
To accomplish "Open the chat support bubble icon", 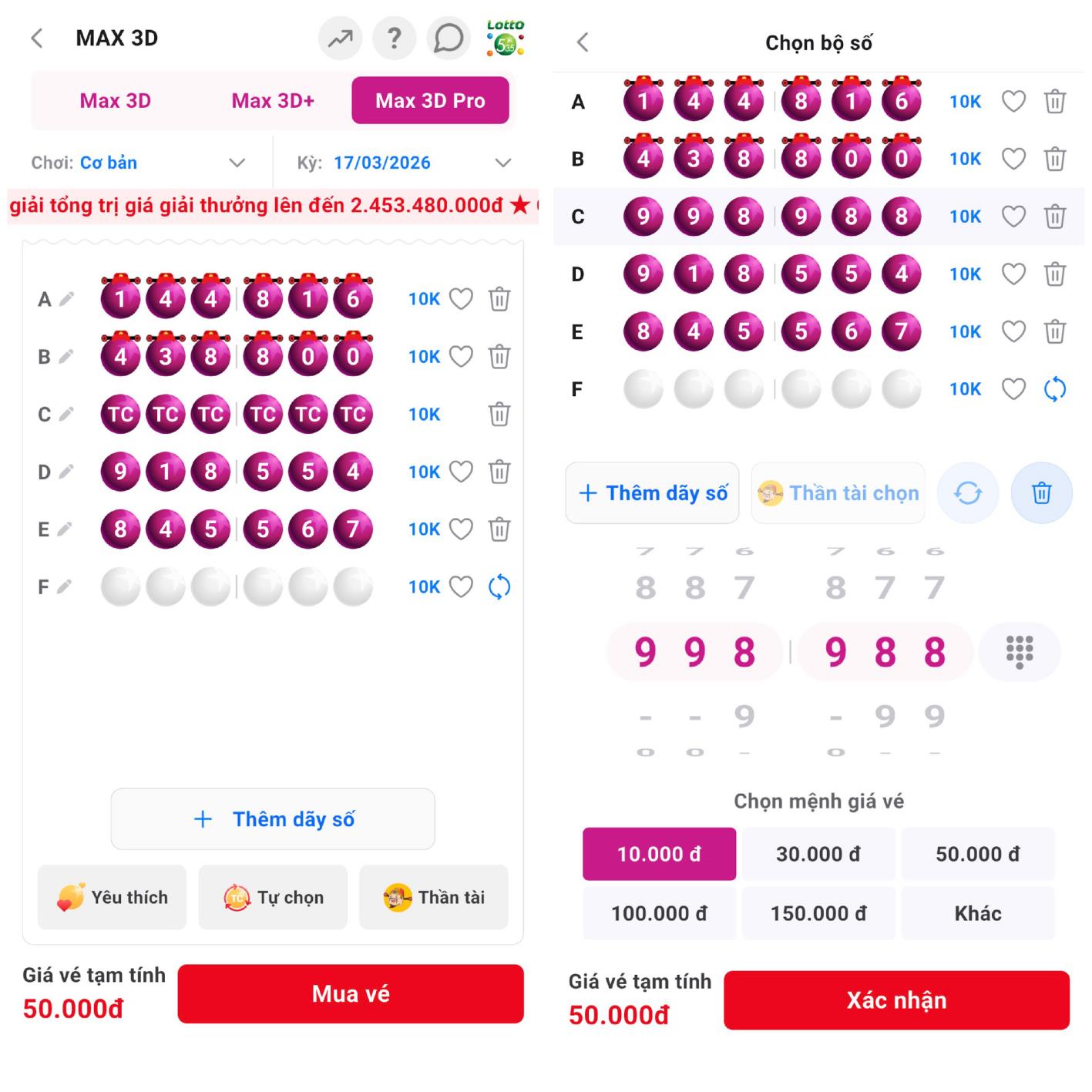I will [448, 38].
